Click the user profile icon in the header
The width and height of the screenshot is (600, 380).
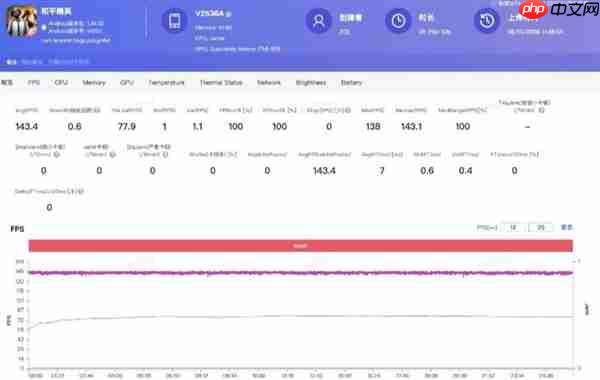click(318, 21)
